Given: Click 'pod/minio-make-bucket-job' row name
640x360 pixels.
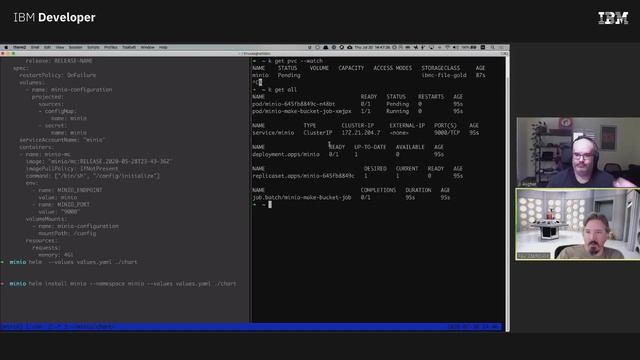Looking at the screenshot, I should coord(302,111).
